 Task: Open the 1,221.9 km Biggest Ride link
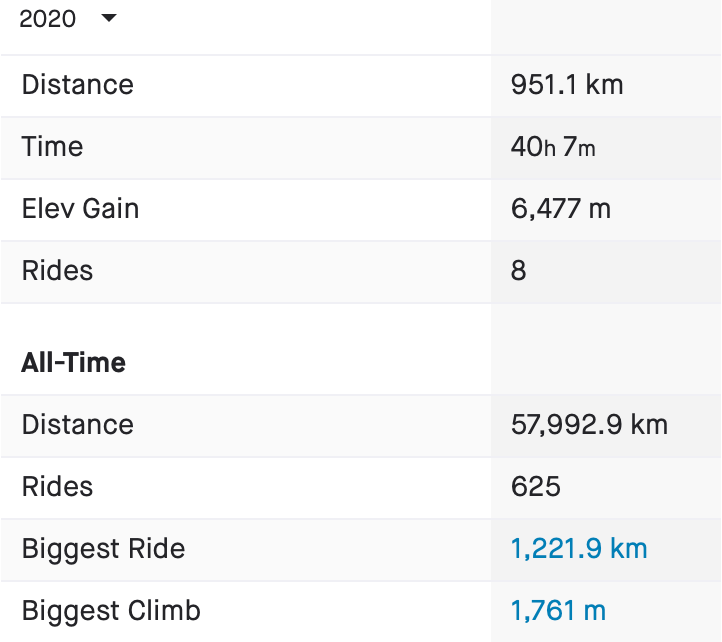[x=579, y=549]
